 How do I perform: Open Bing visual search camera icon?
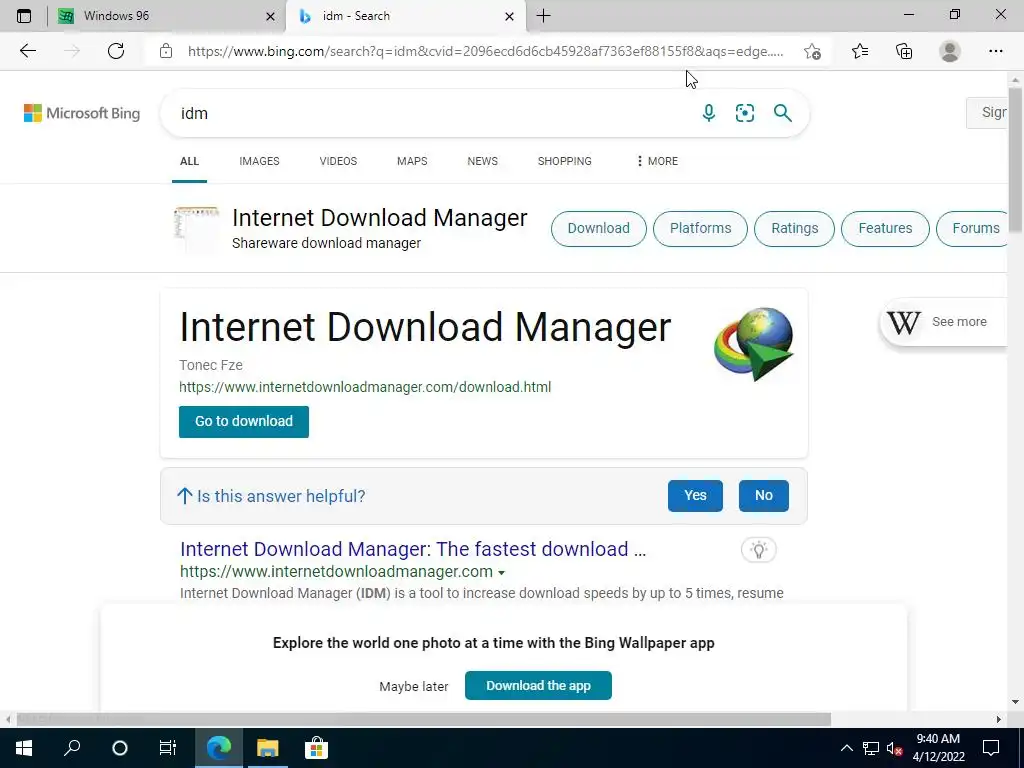coord(744,113)
